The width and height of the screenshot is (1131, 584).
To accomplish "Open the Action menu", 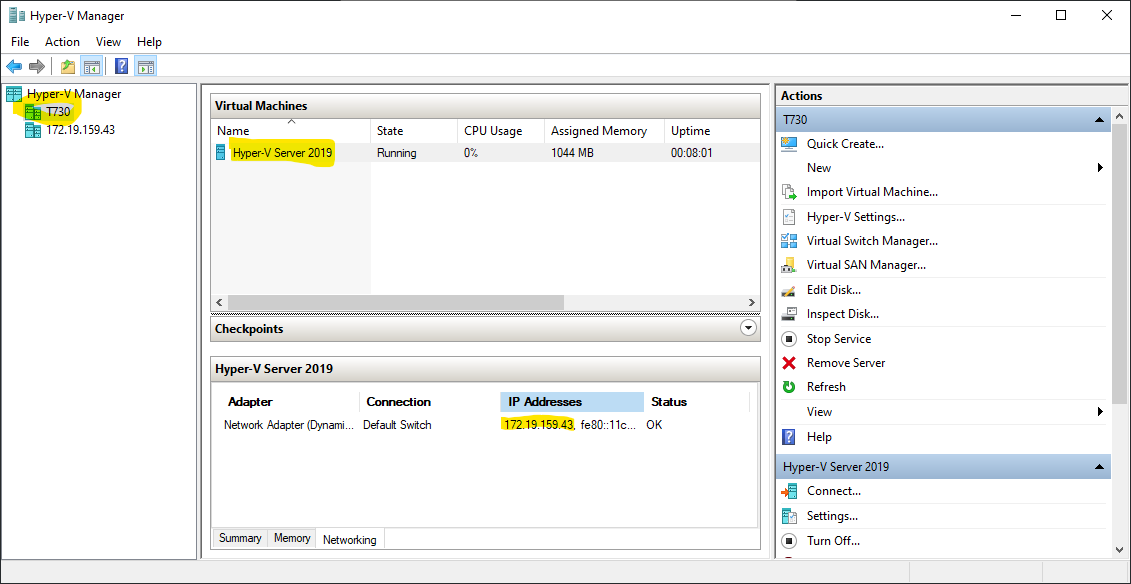I will [63, 42].
